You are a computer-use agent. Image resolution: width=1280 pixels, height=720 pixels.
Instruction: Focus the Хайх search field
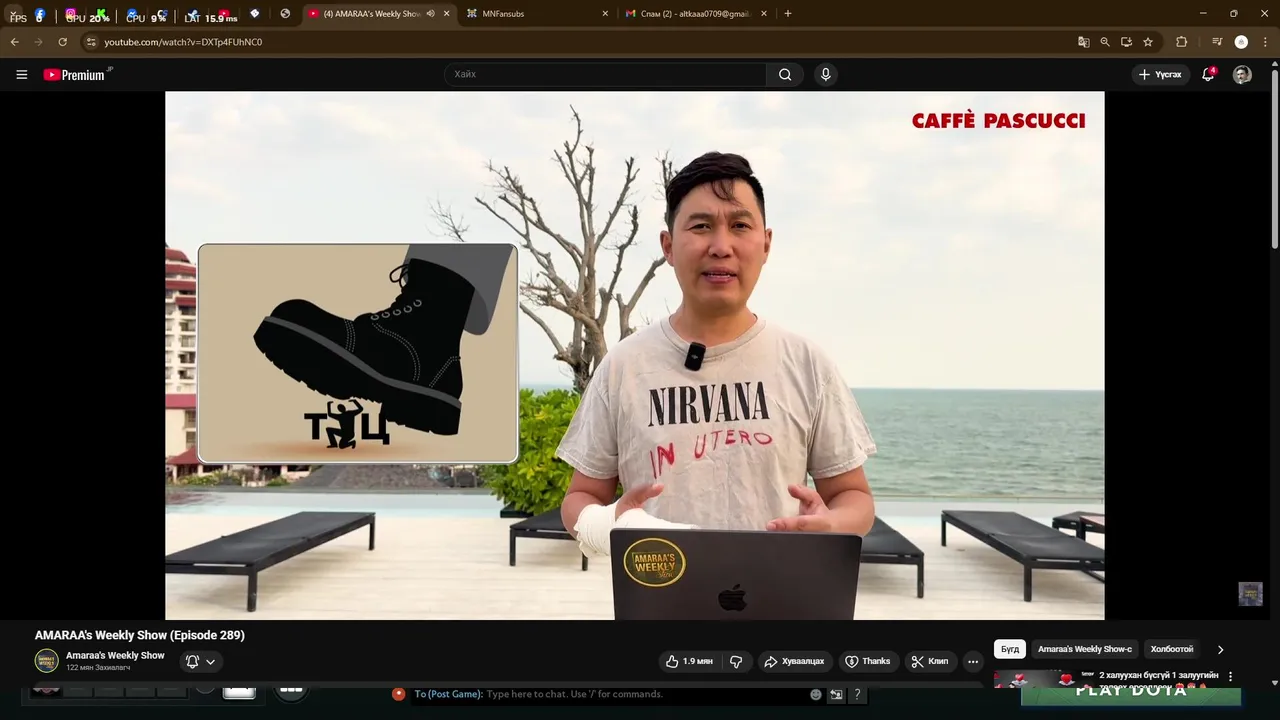tap(606, 74)
